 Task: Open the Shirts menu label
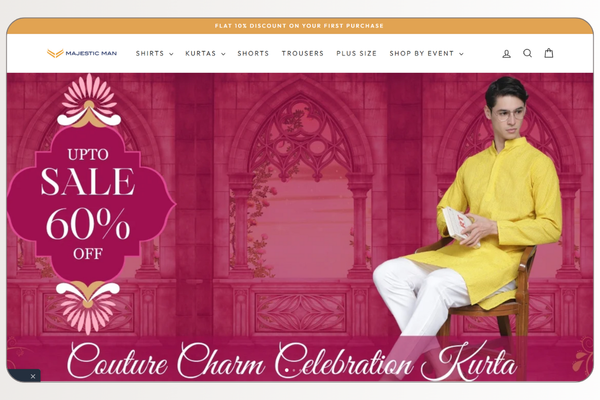(150, 54)
